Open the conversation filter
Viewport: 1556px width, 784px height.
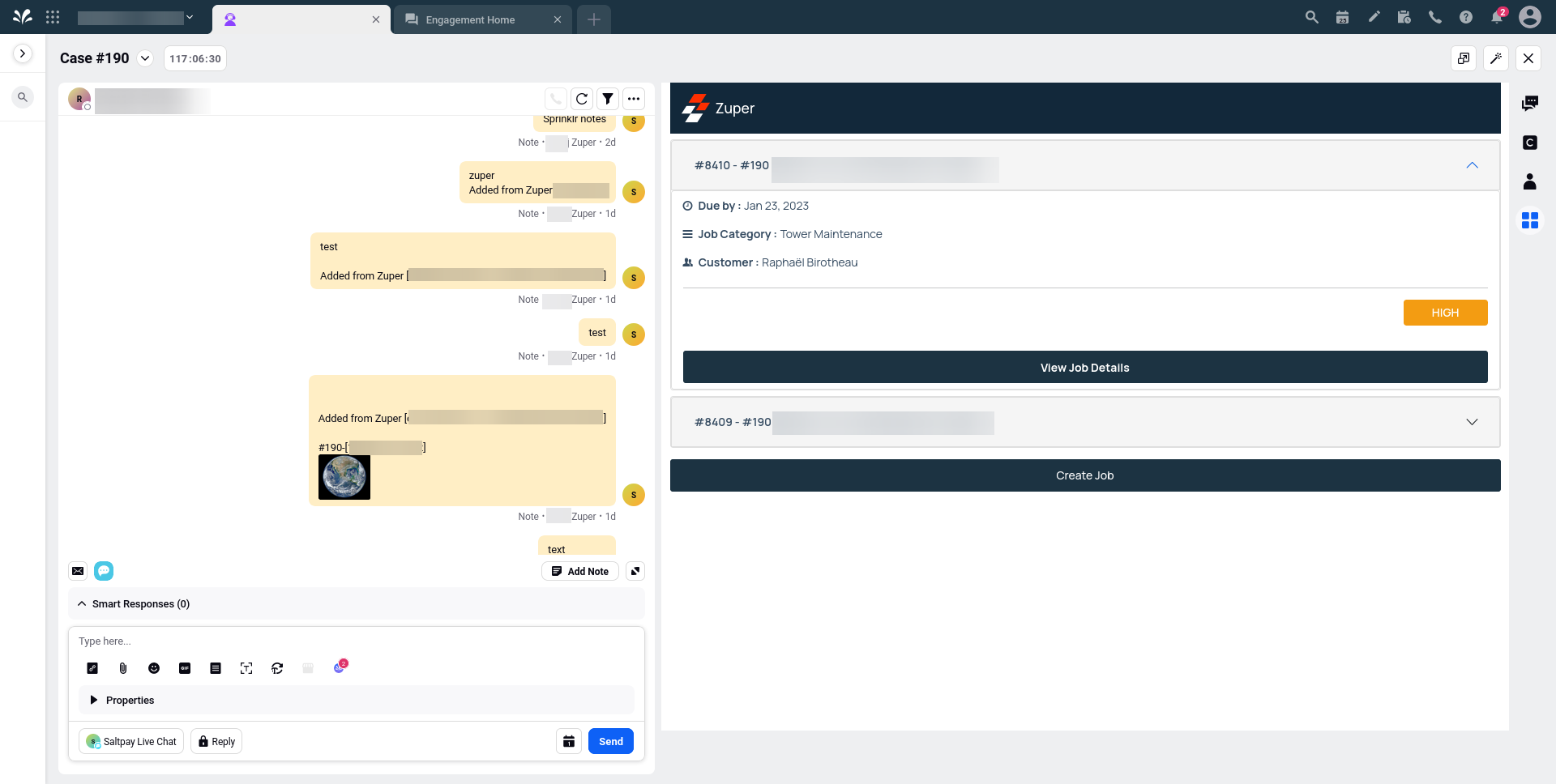(x=608, y=99)
